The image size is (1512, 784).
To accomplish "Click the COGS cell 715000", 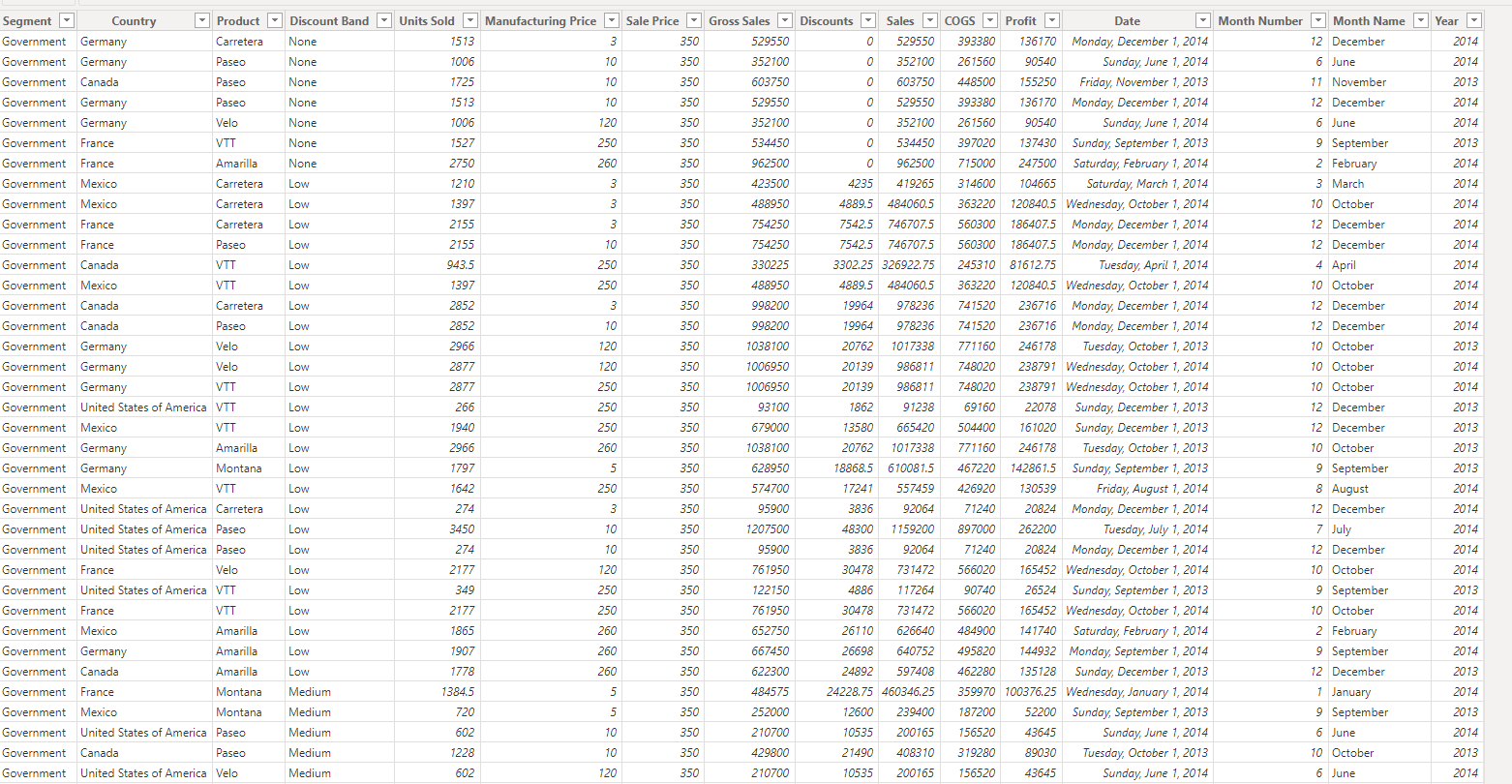I will click(976, 164).
